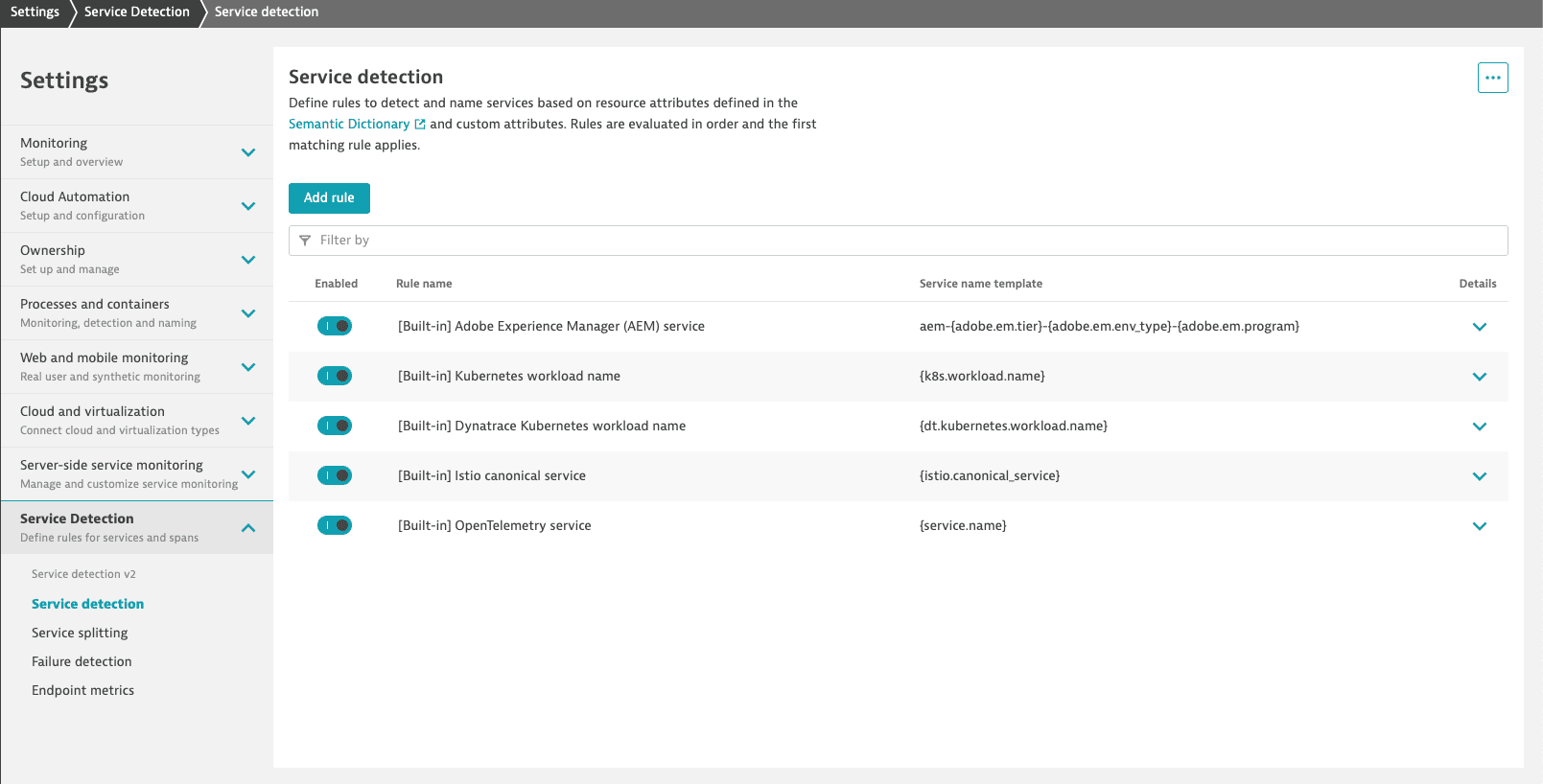1543x784 pixels.
Task: Expand Istio canonical service rule details
Action: (x=1480, y=476)
